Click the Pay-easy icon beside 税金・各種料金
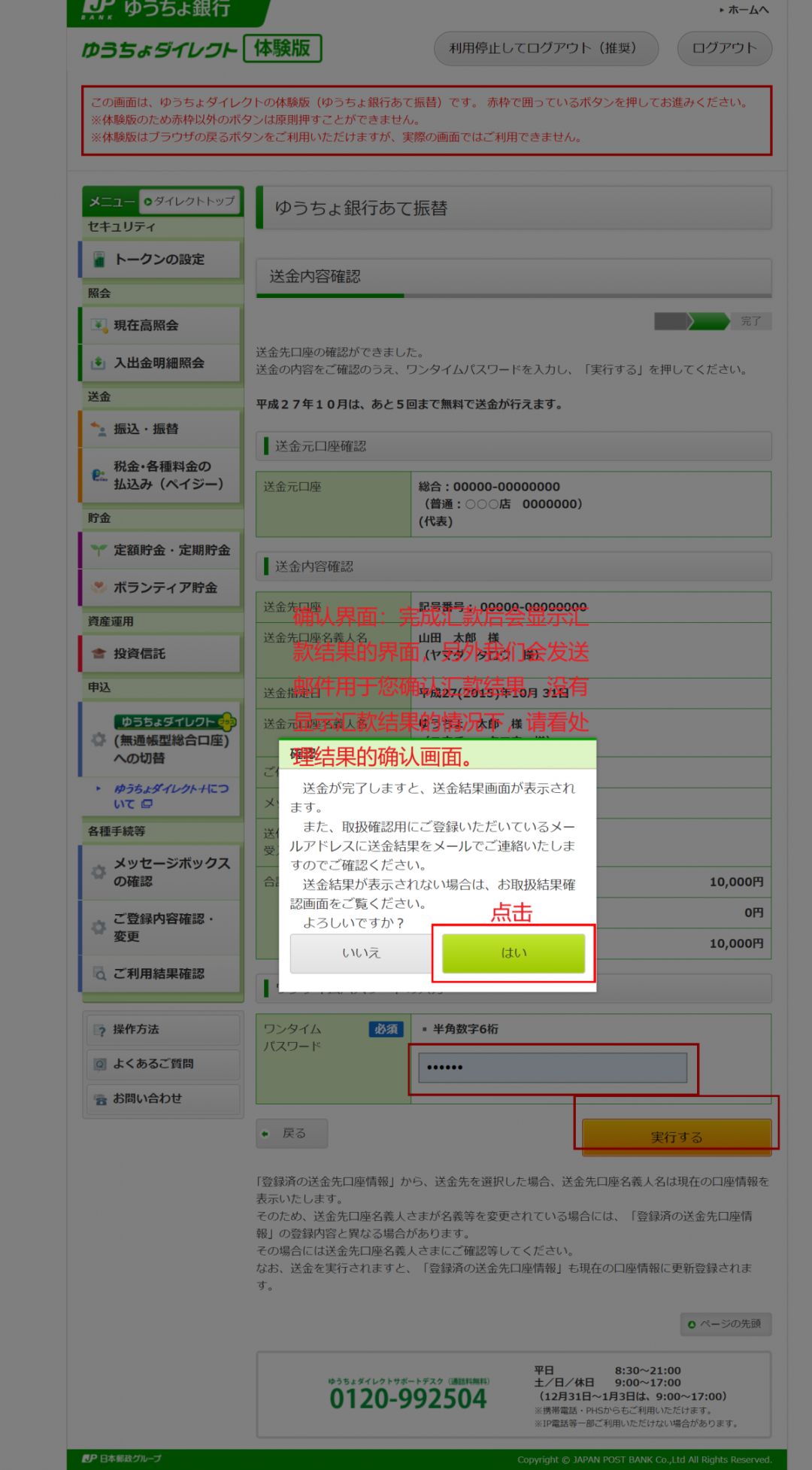This screenshot has width=812, height=1470. (99, 475)
